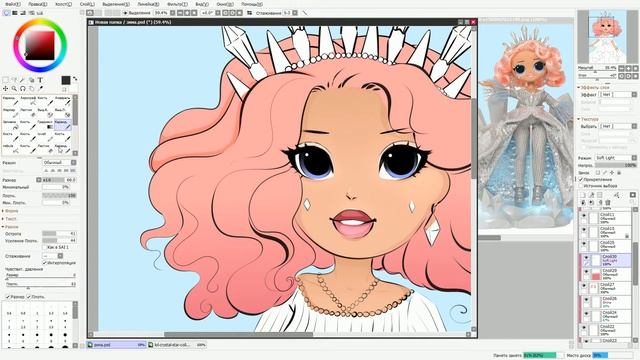Select layer Слой29
640x360 pixels.
point(607,274)
